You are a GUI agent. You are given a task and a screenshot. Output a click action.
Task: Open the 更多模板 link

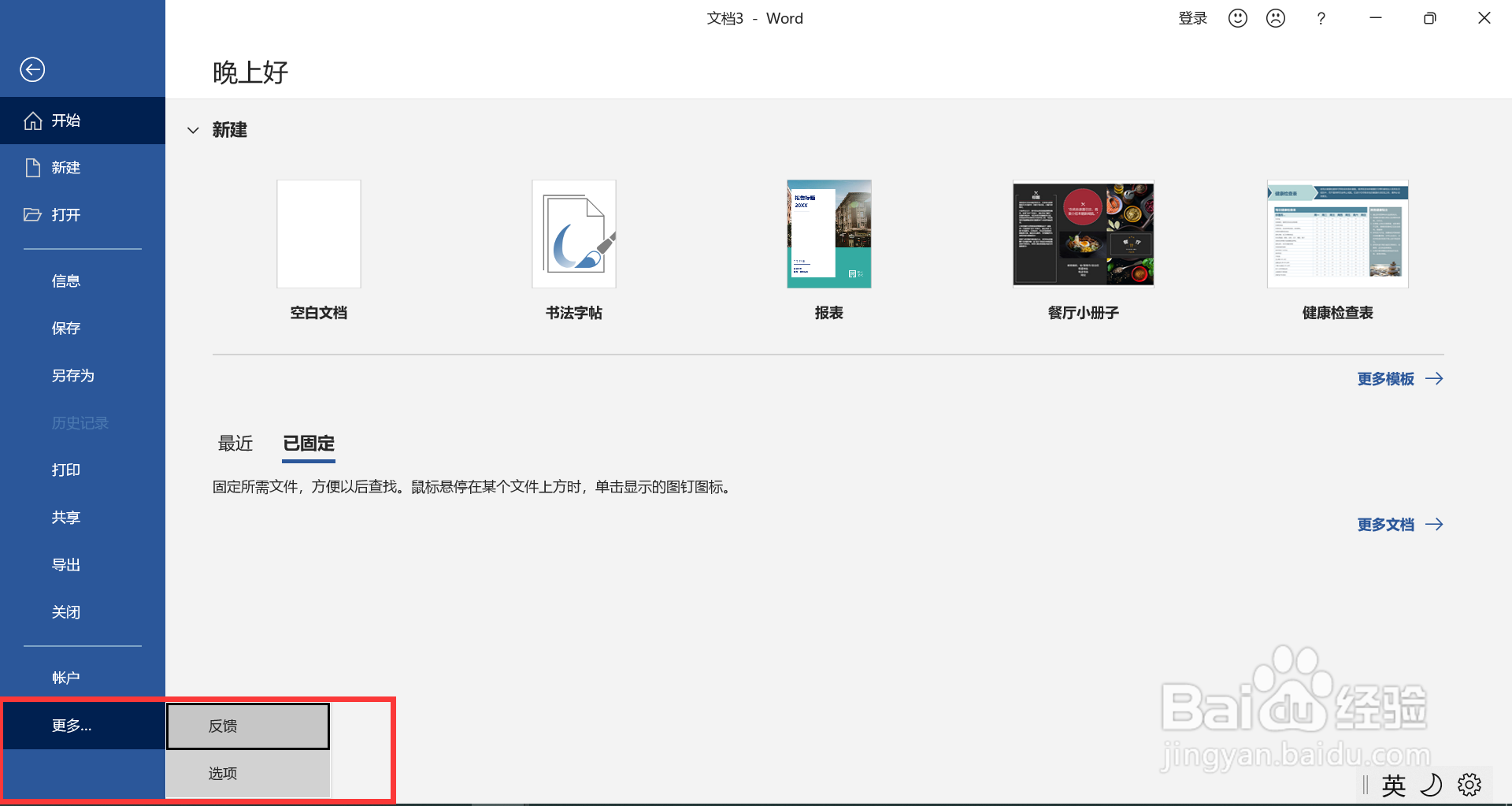pyautogui.click(x=1385, y=379)
